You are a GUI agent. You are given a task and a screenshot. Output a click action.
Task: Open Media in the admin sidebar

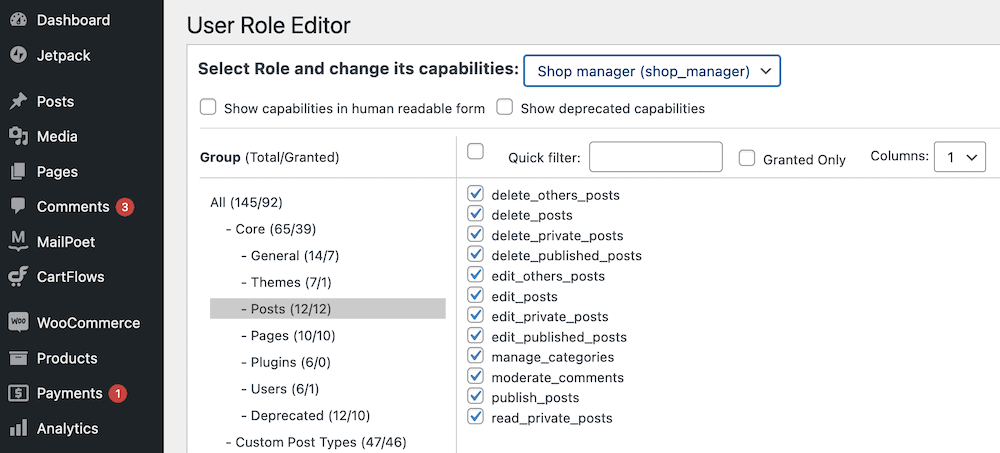coord(57,137)
